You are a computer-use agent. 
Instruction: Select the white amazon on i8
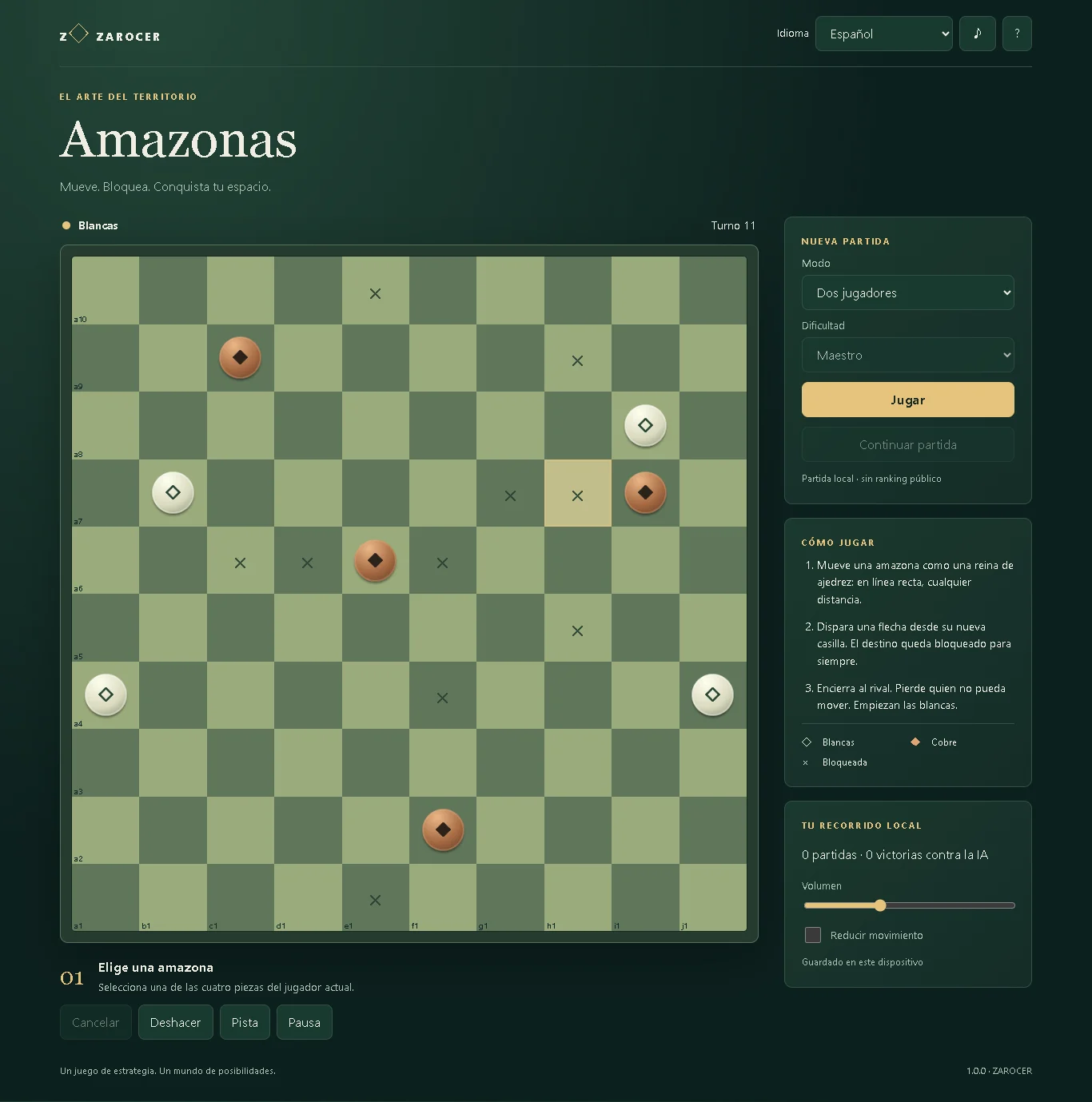645,425
